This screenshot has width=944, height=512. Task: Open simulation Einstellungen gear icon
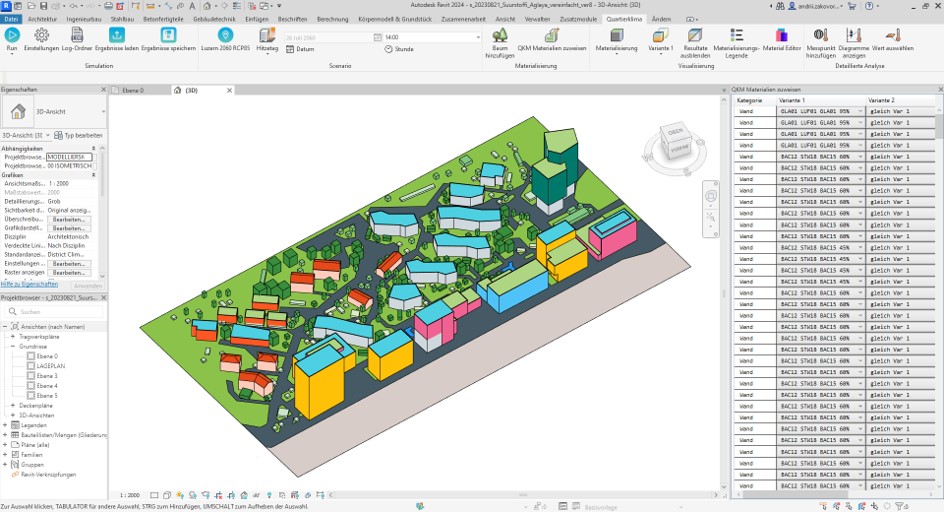pos(41,36)
